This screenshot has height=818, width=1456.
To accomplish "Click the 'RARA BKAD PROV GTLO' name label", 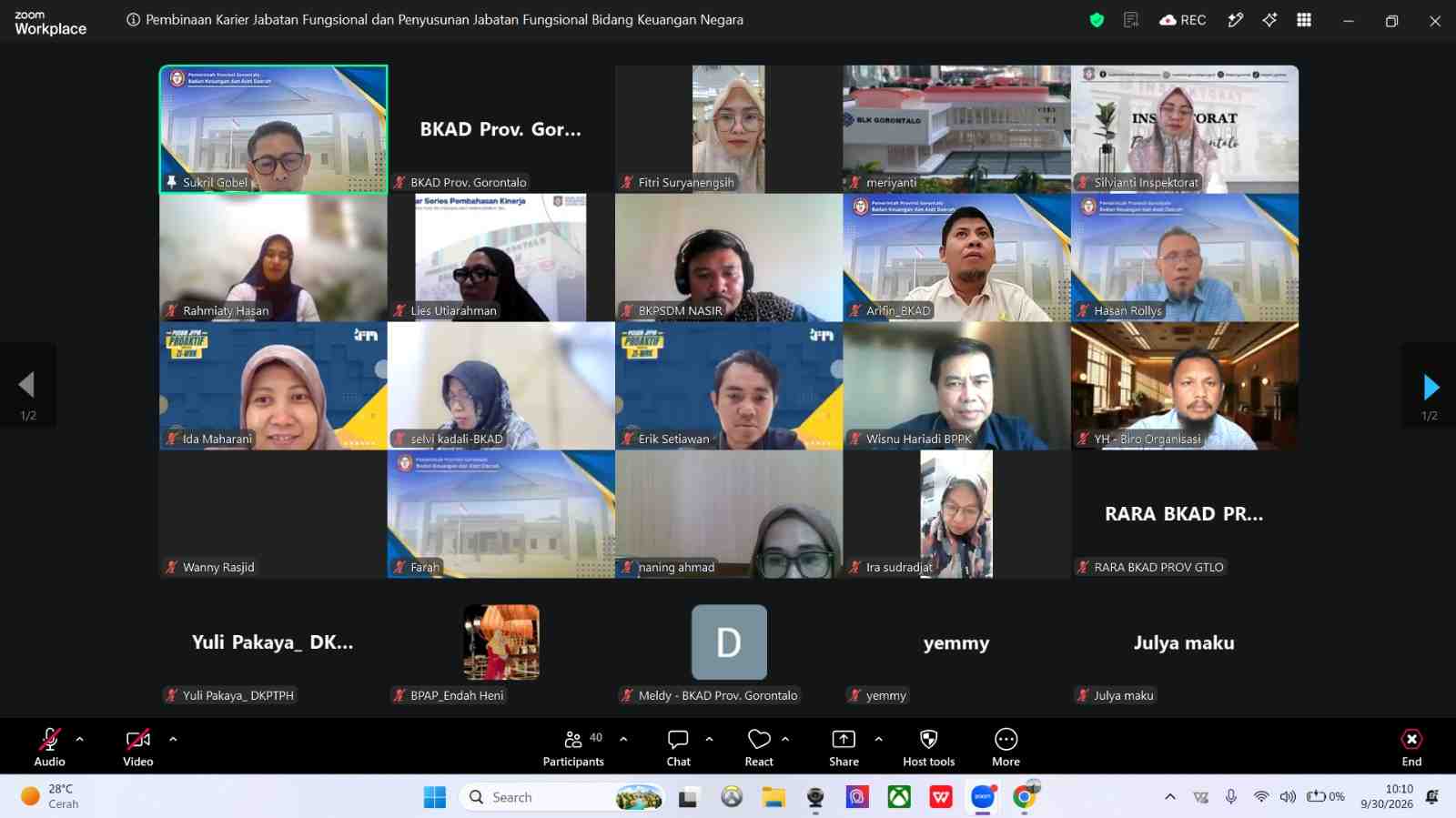I will click(1158, 567).
